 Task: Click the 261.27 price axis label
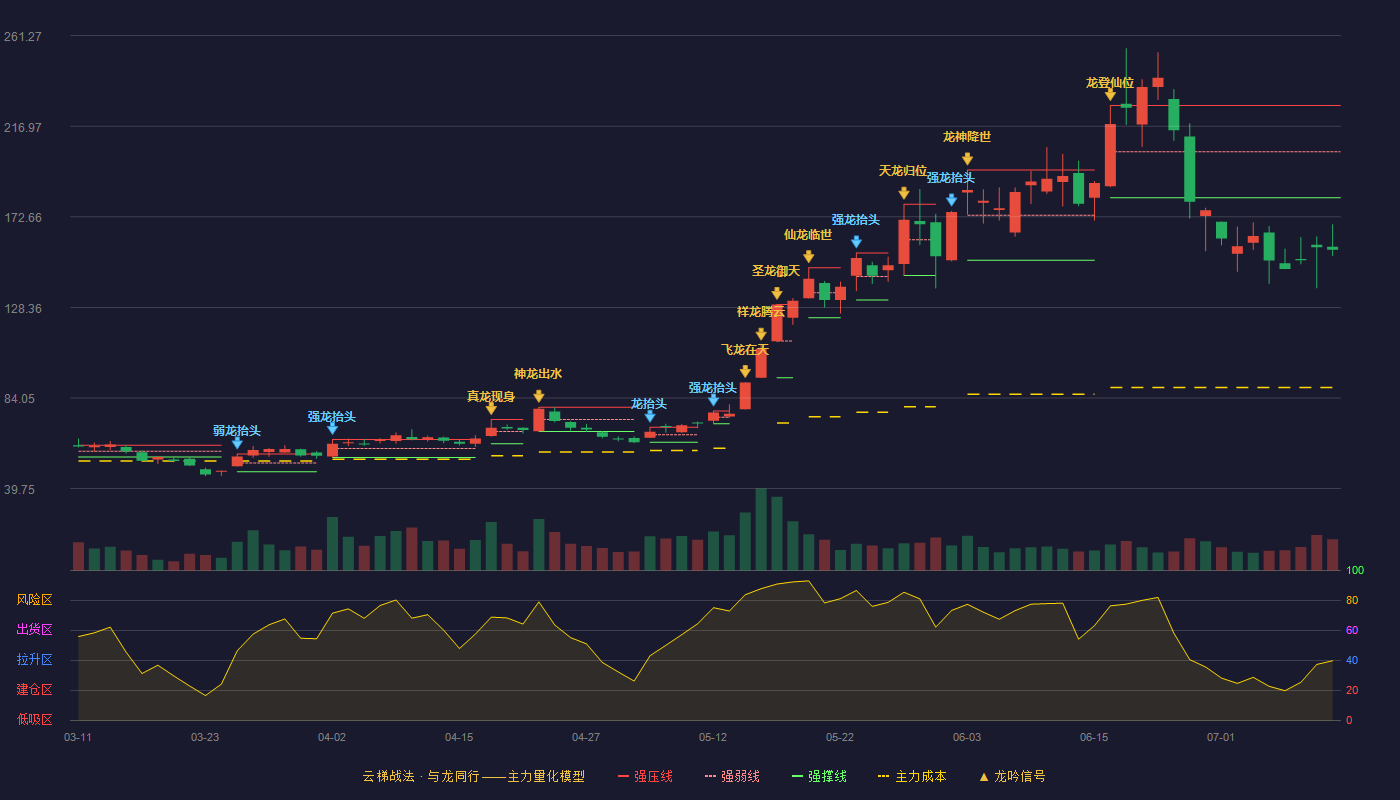(x=23, y=36)
